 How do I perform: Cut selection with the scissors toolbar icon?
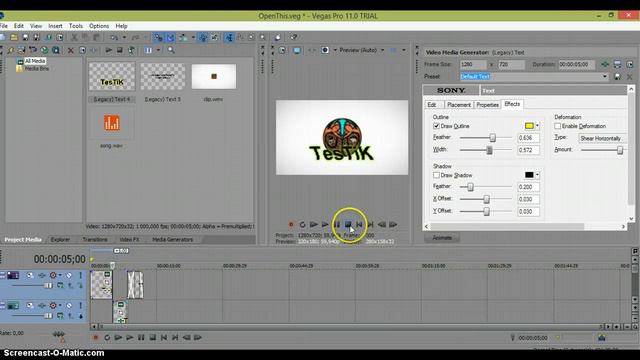click(74, 38)
